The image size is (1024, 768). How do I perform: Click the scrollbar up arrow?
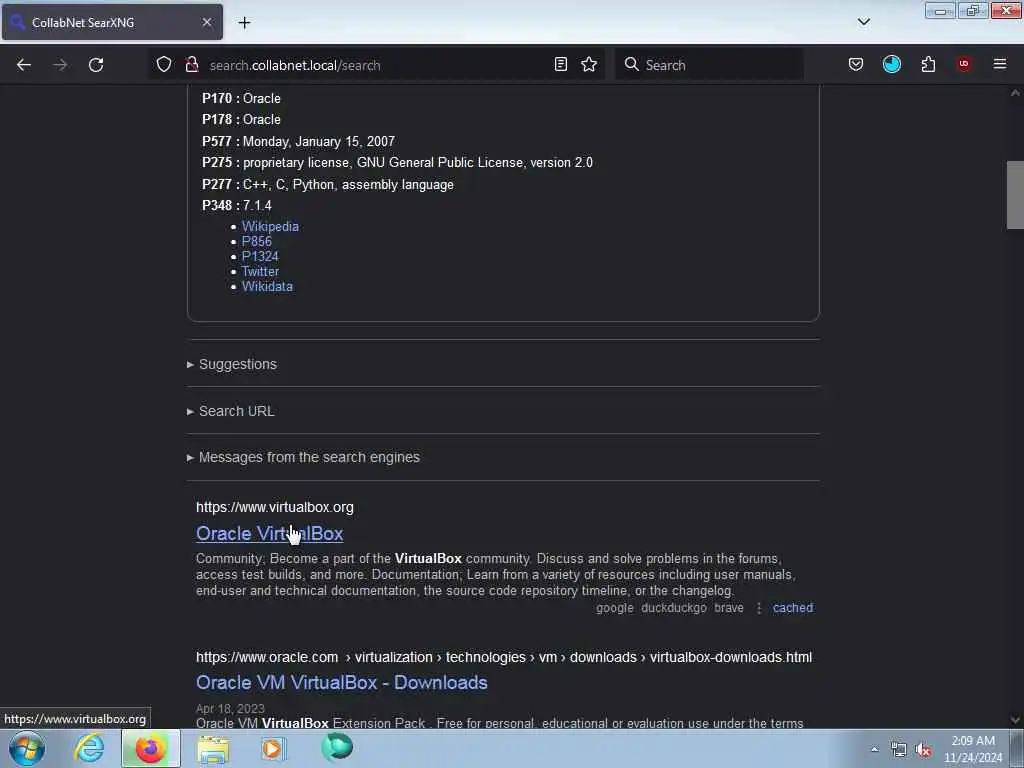click(x=1015, y=93)
